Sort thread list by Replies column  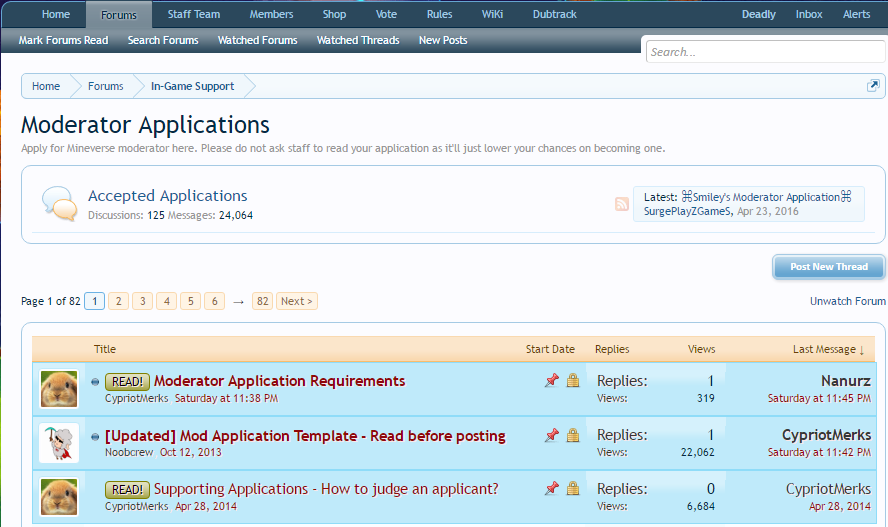[x=612, y=349]
